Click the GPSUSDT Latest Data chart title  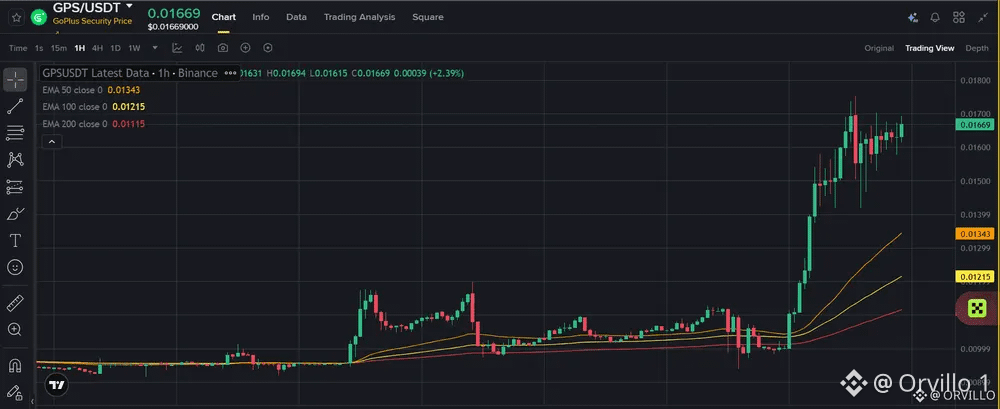pyautogui.click(x=130, y=73)
